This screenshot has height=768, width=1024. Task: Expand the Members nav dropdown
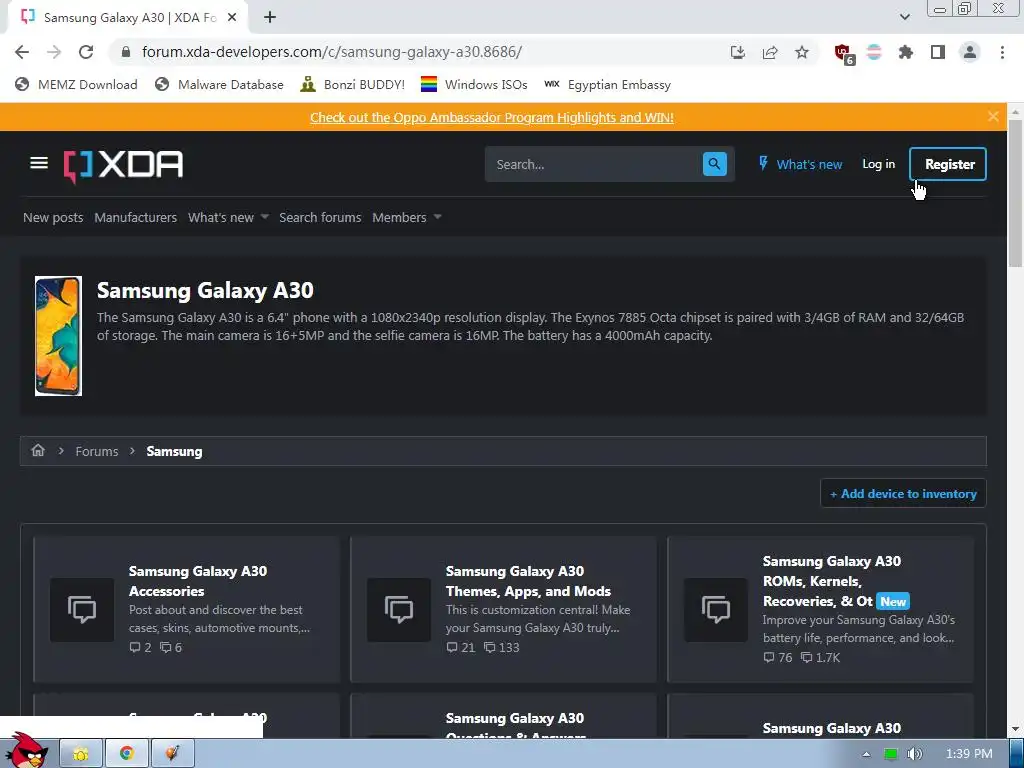point(438,217)
